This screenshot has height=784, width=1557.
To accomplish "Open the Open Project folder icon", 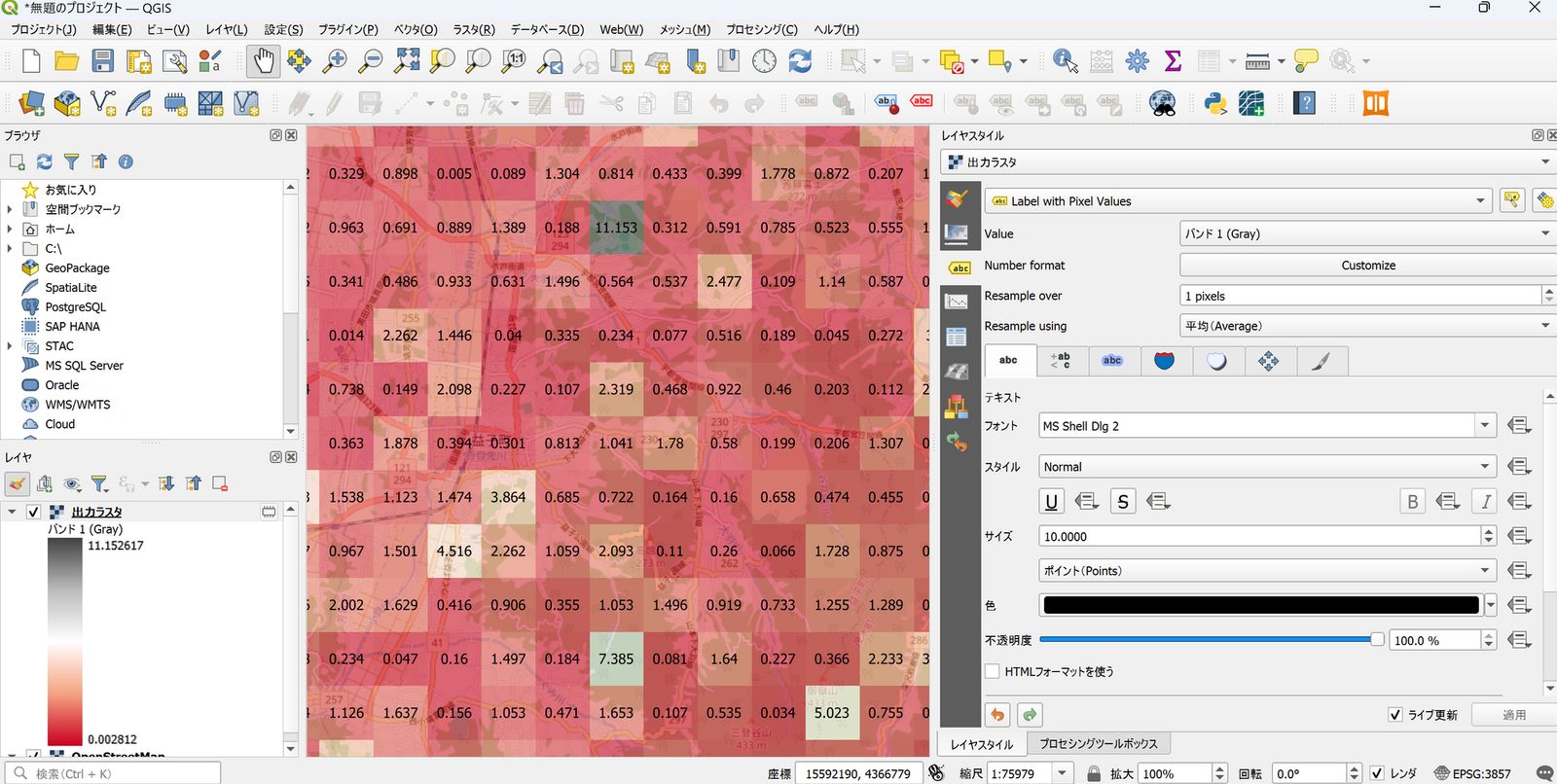I will pos(66,61).
